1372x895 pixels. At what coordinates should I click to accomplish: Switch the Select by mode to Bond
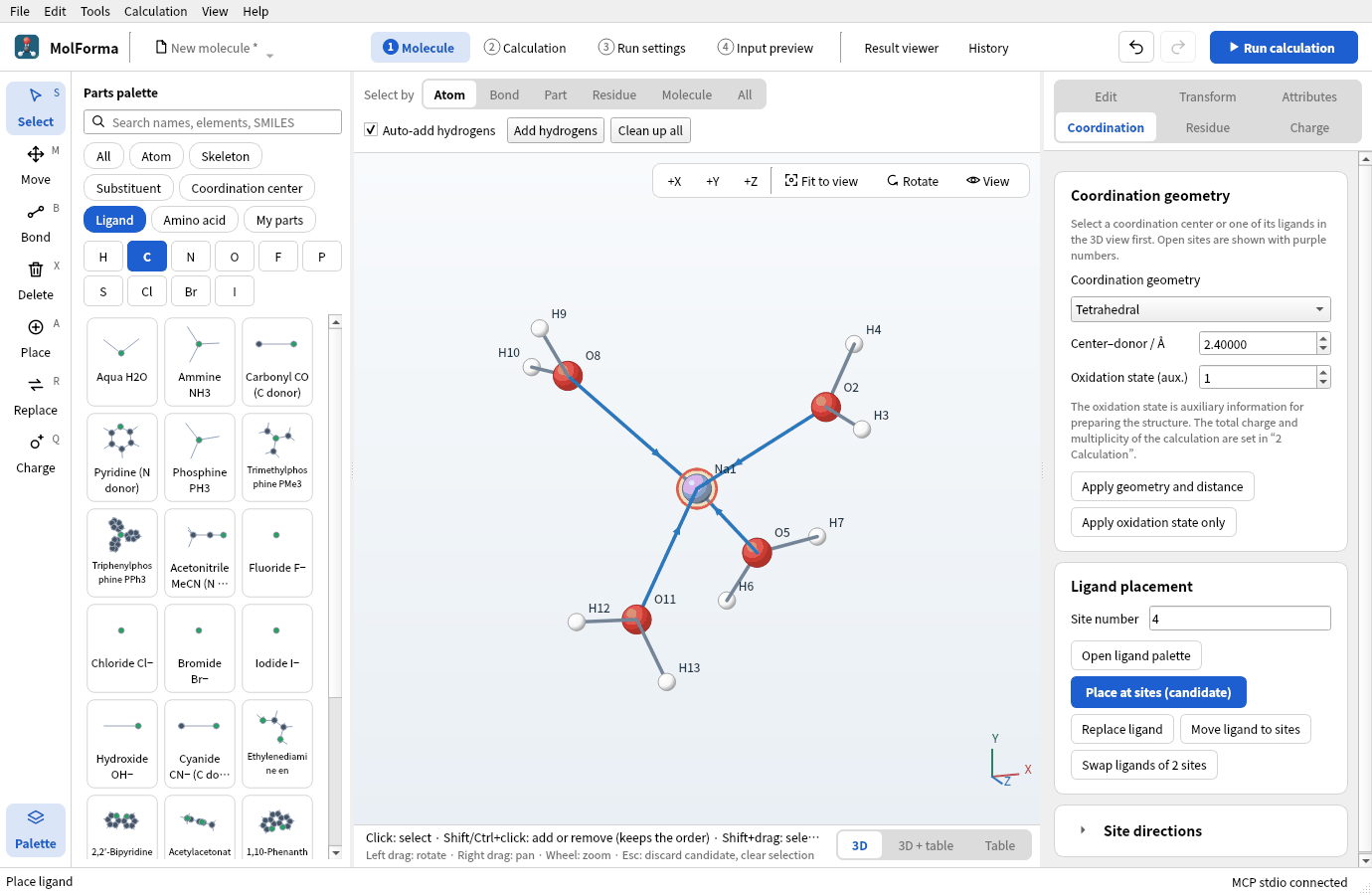point(504,94)
